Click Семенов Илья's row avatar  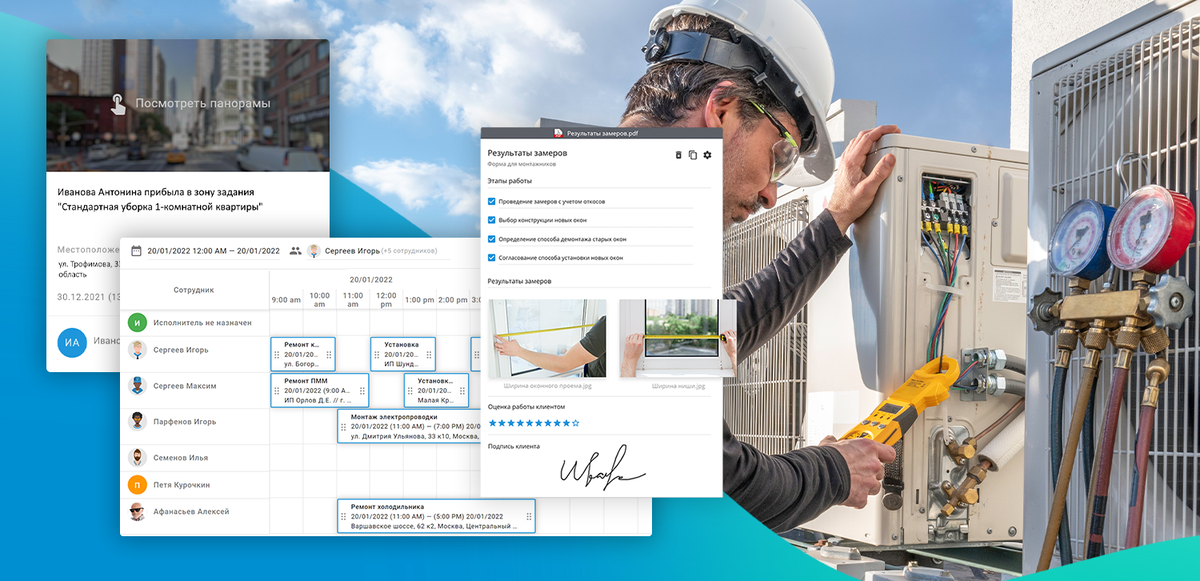tap(138, 458)
